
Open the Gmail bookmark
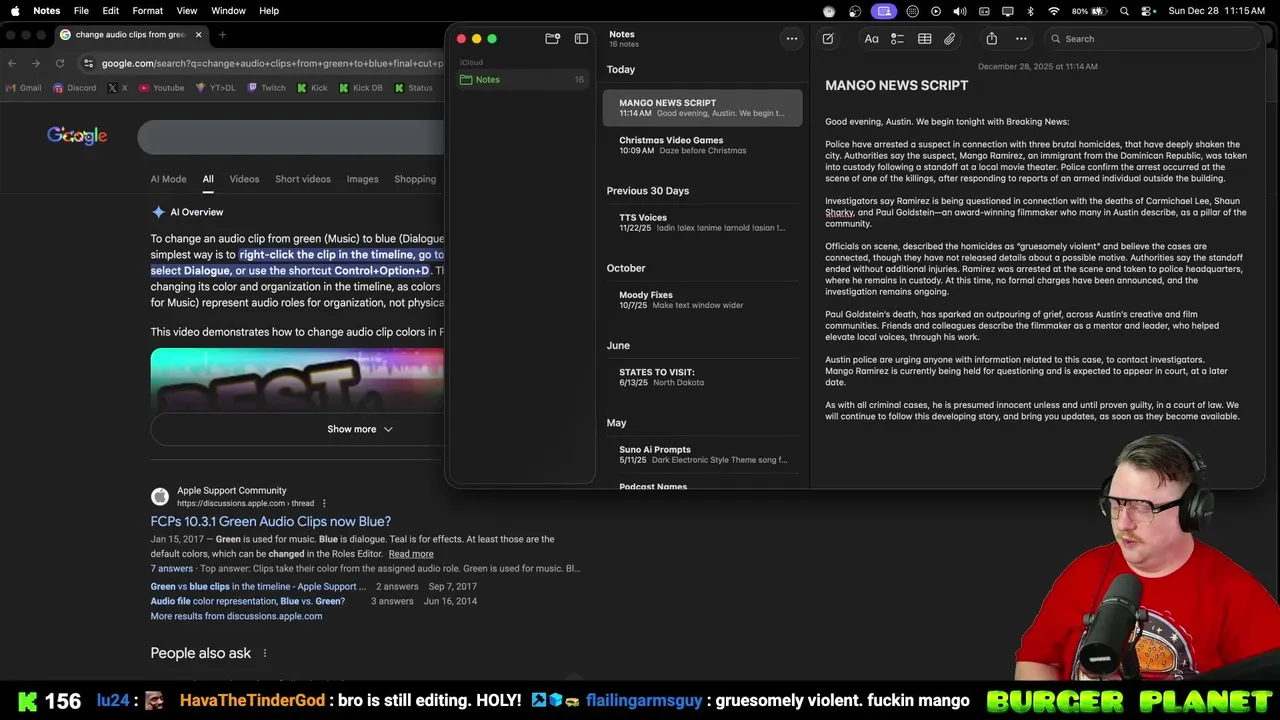pos(24,88)
